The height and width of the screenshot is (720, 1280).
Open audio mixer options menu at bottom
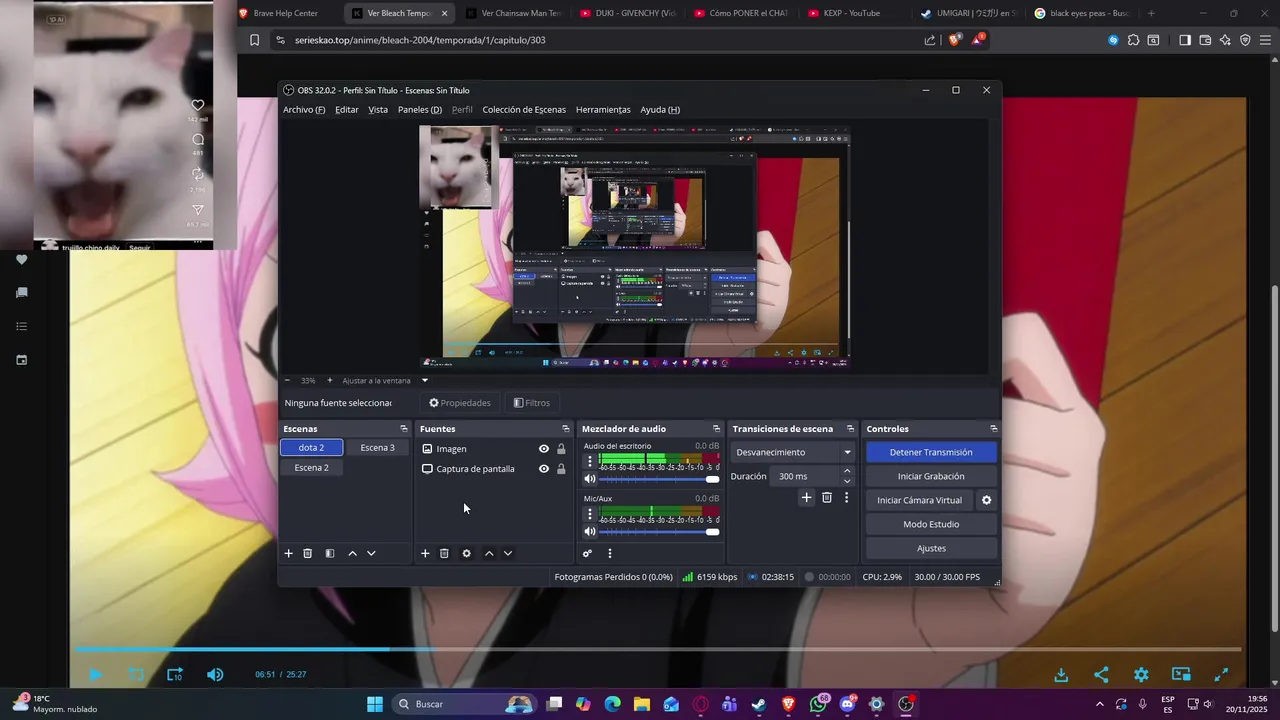[610, 553]
